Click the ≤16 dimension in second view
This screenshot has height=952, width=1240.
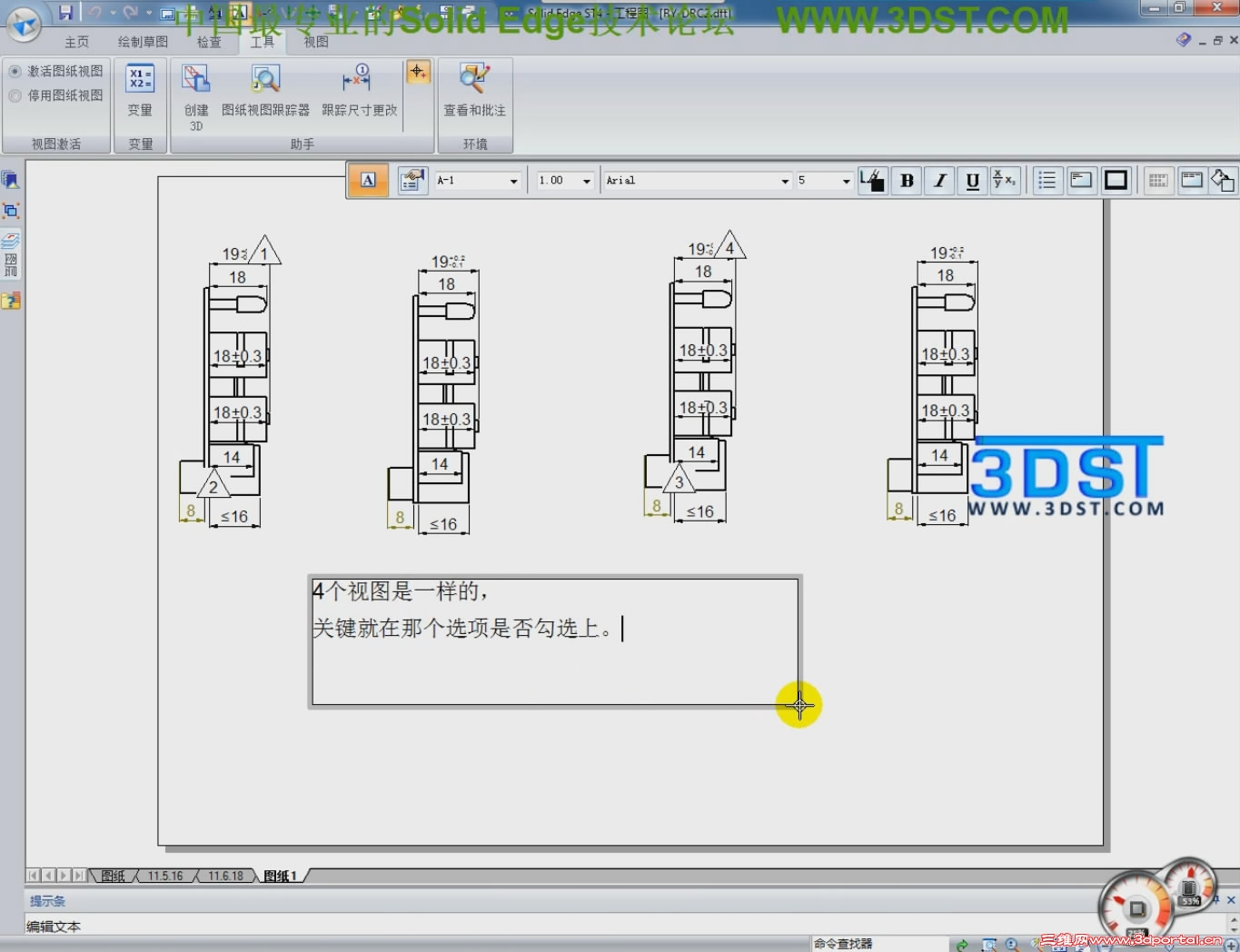(x=443, y=524)
